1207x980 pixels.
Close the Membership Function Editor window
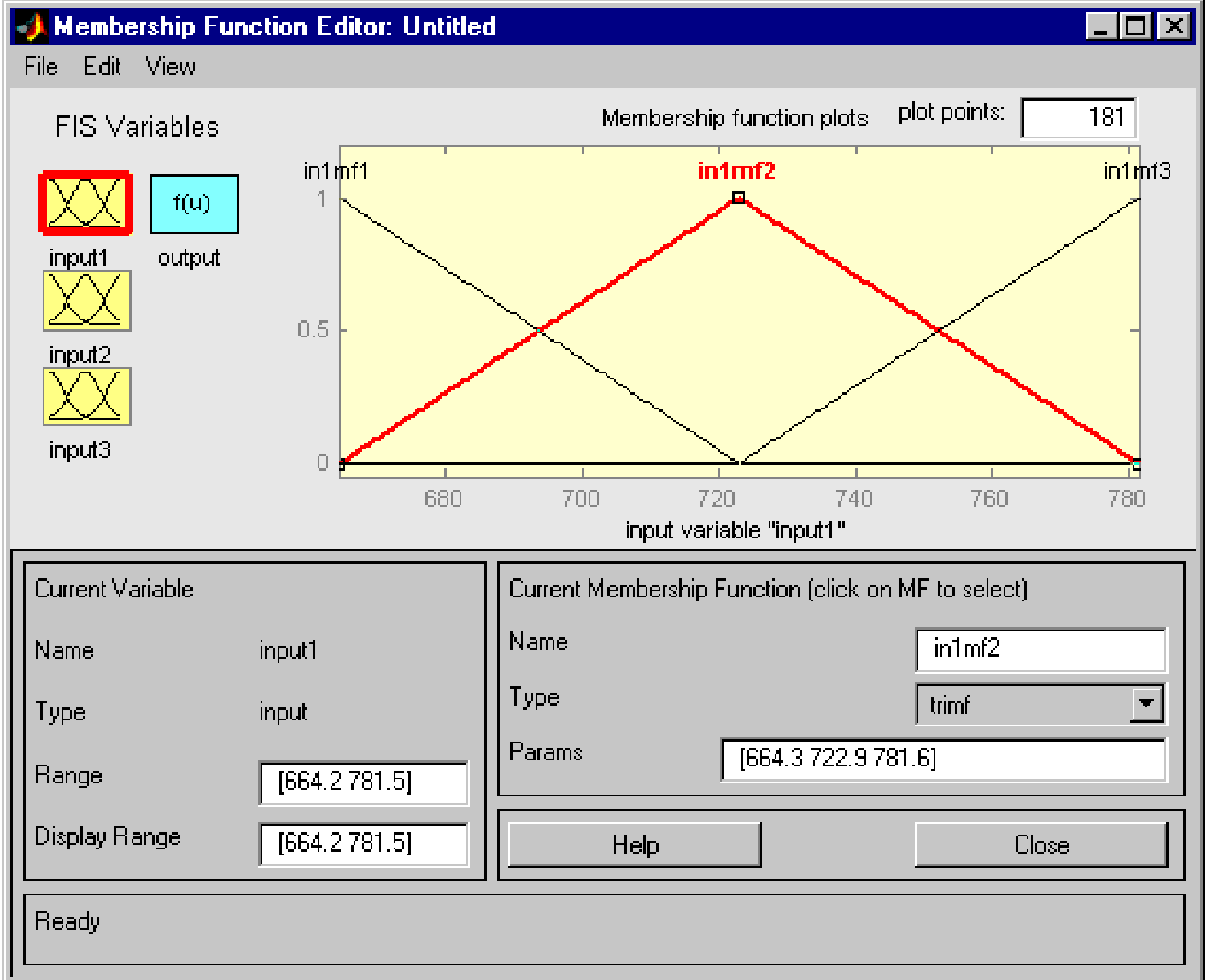pyautogui.click(x=1174, y=26)
